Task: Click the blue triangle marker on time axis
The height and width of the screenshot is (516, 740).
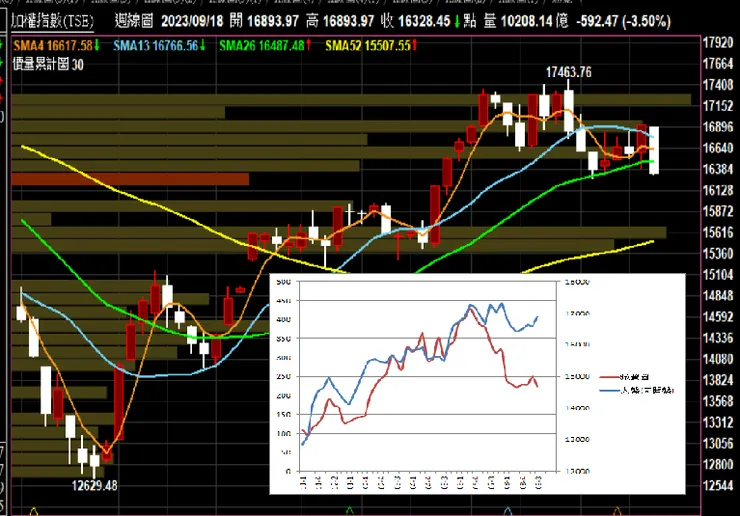Action: tap(508, 511)
